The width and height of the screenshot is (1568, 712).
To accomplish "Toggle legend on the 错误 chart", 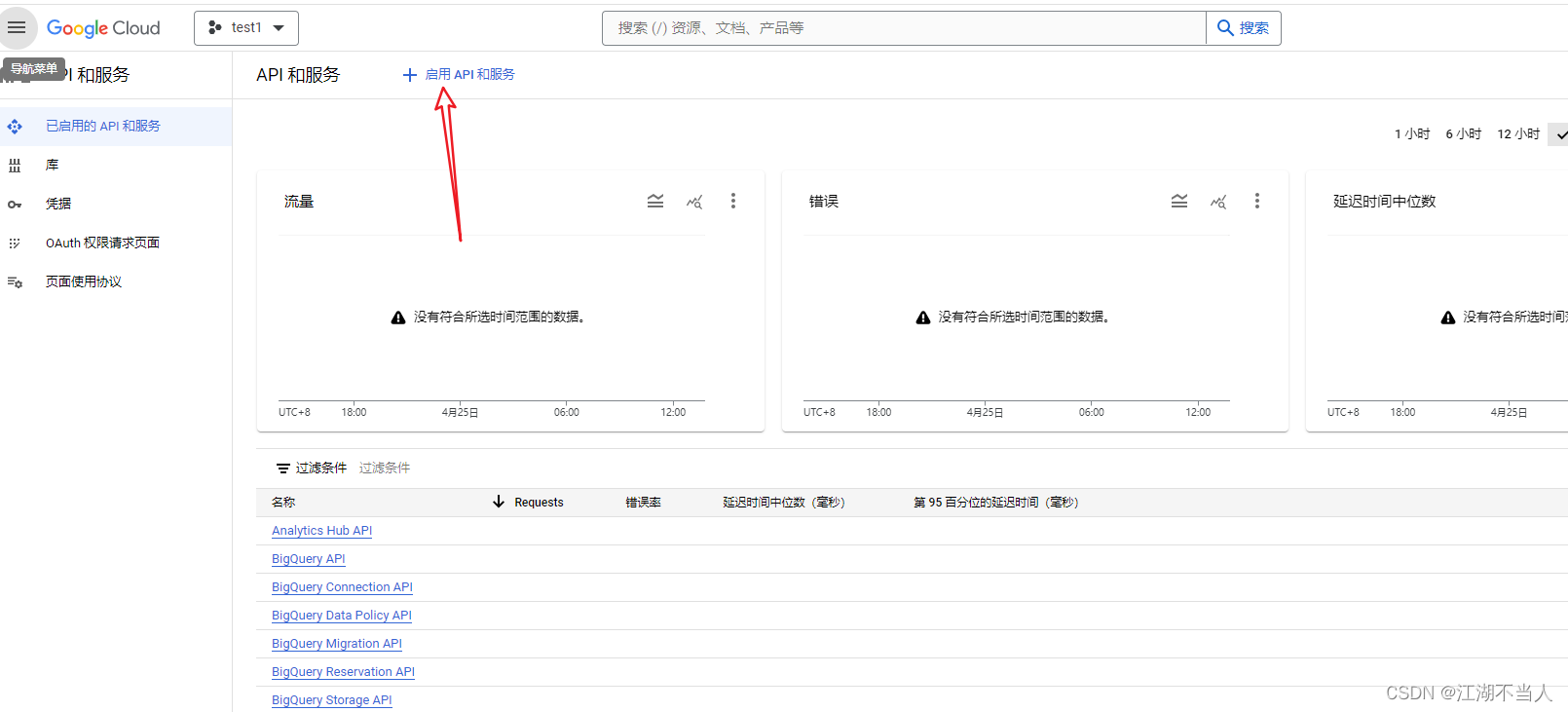I will pyautogui.click(x=1179, y=201).
